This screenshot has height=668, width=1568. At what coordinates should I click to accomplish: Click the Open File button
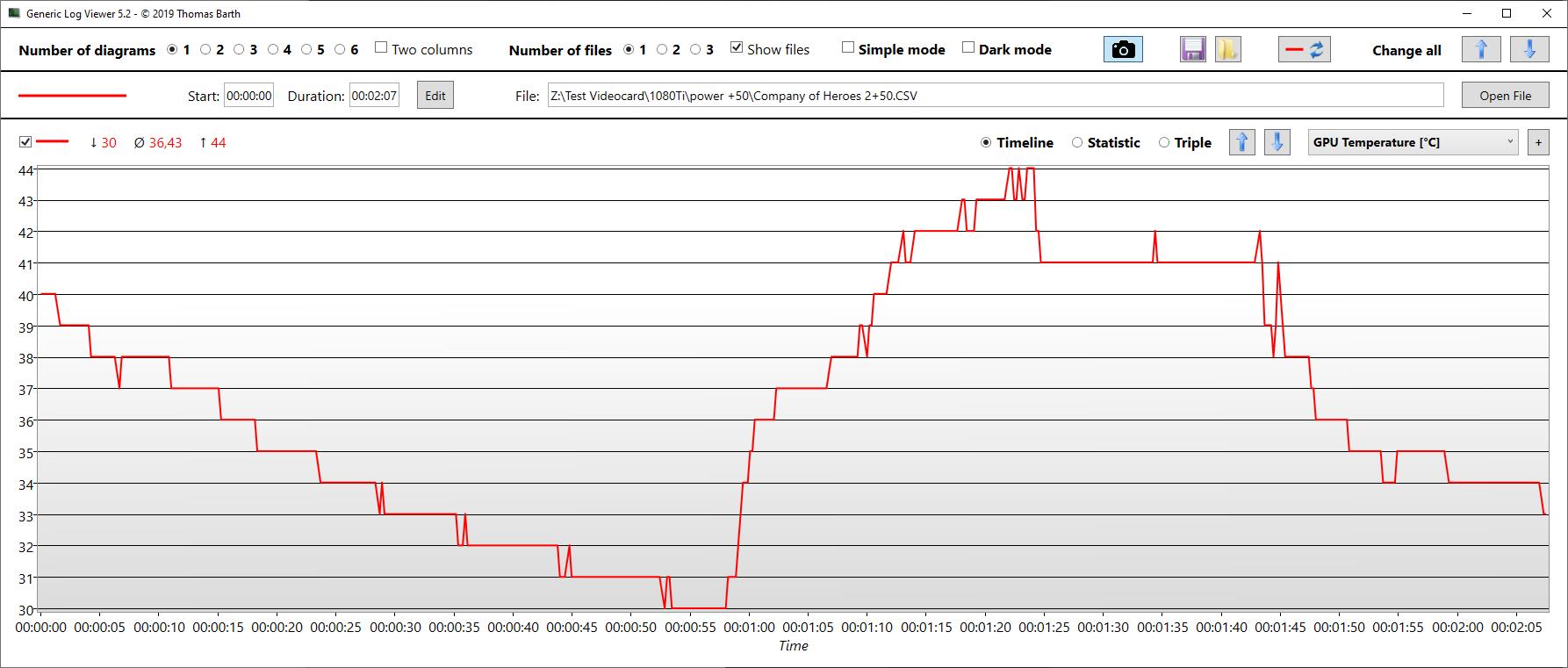point(1505,96)
